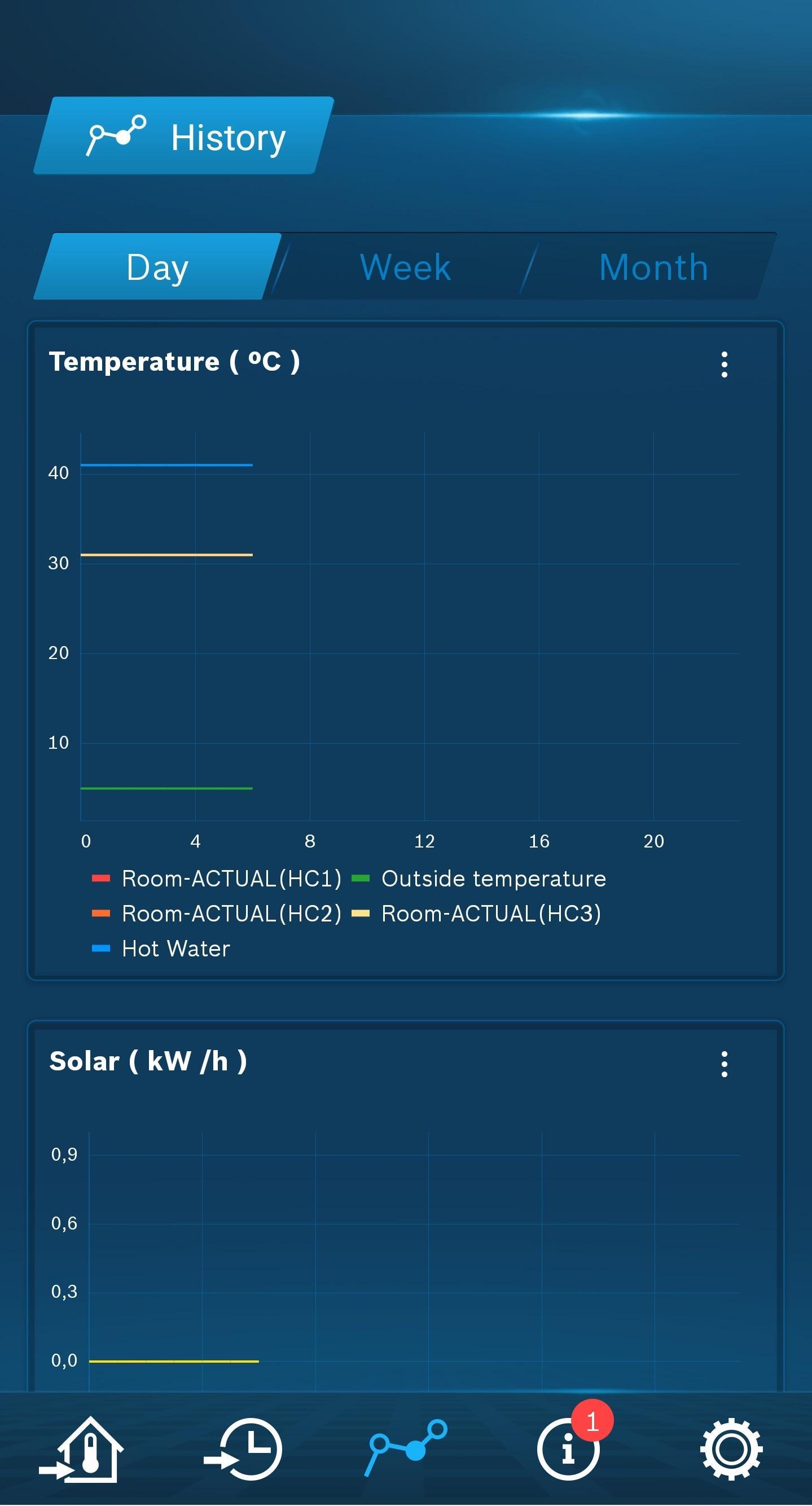Image resolution: width=812 pixels, height=1506 pixels.
Task: Click the Room-ACTUAL(HC3) yellow color swatch
Action: click(360, 914)
